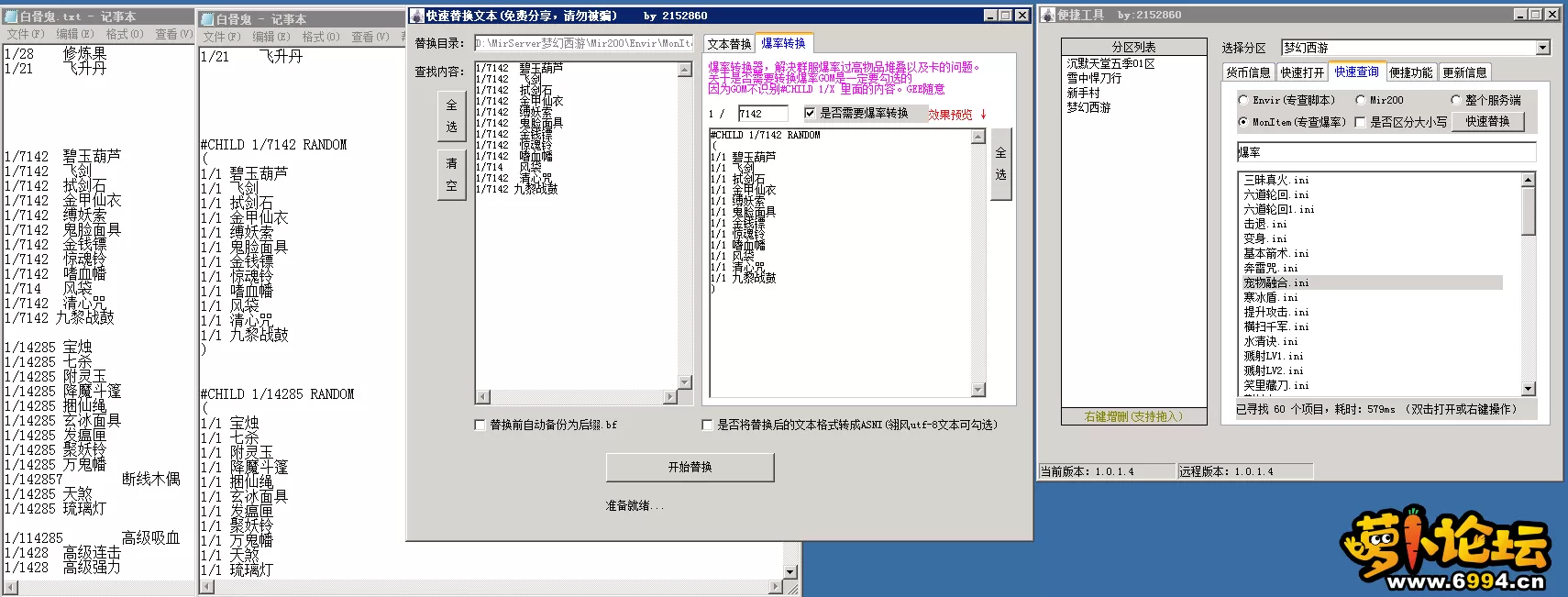Select 水清诀.ini in the results list
The height and width of the screenshot is (597, 1568).
(x=1271, y=342)
